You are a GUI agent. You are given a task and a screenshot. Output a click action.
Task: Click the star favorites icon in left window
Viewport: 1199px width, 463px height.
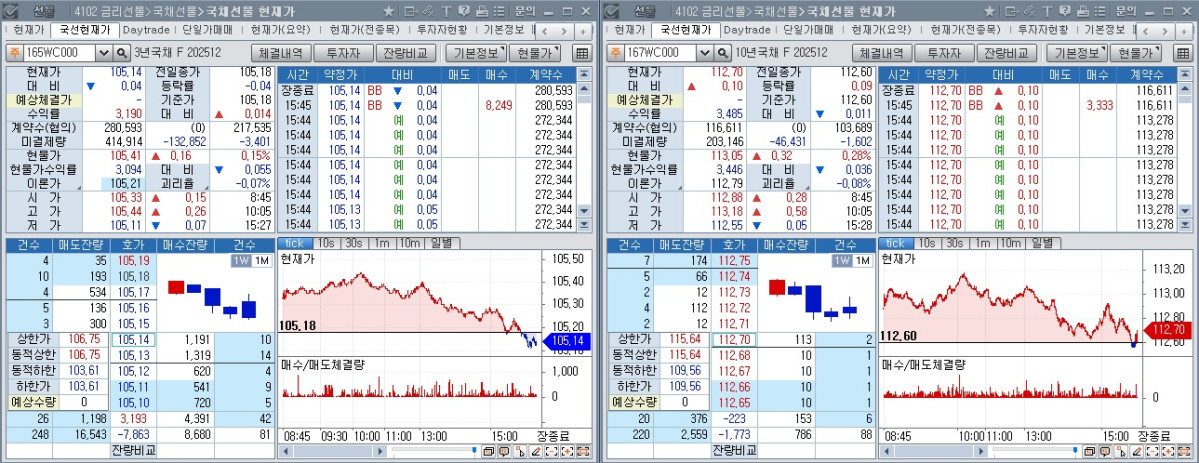pyautogui.click(x=388, y=11)
